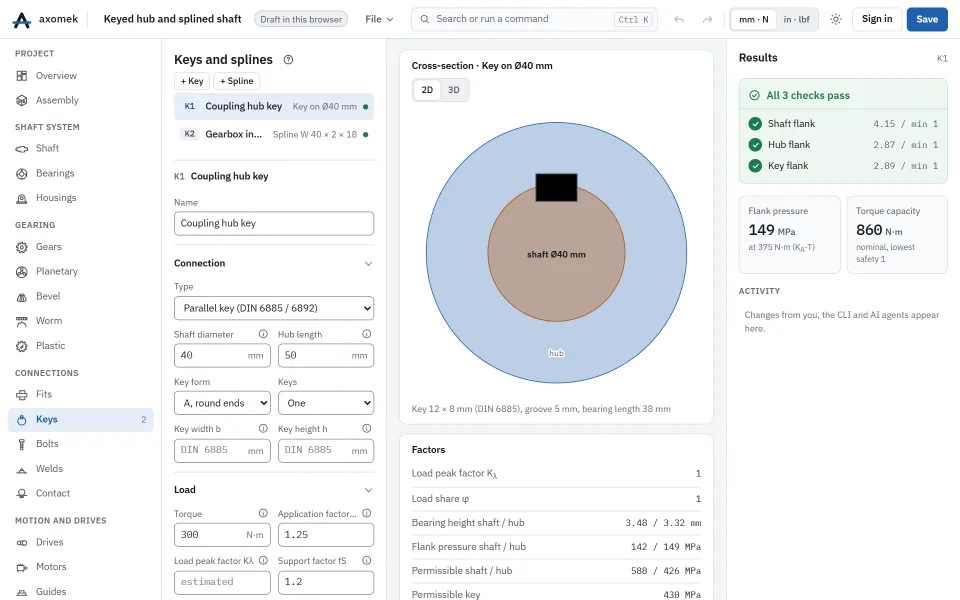Open the Keys count dropdown
The width and height of the screenshot is (960, 600).
[326, 403]
